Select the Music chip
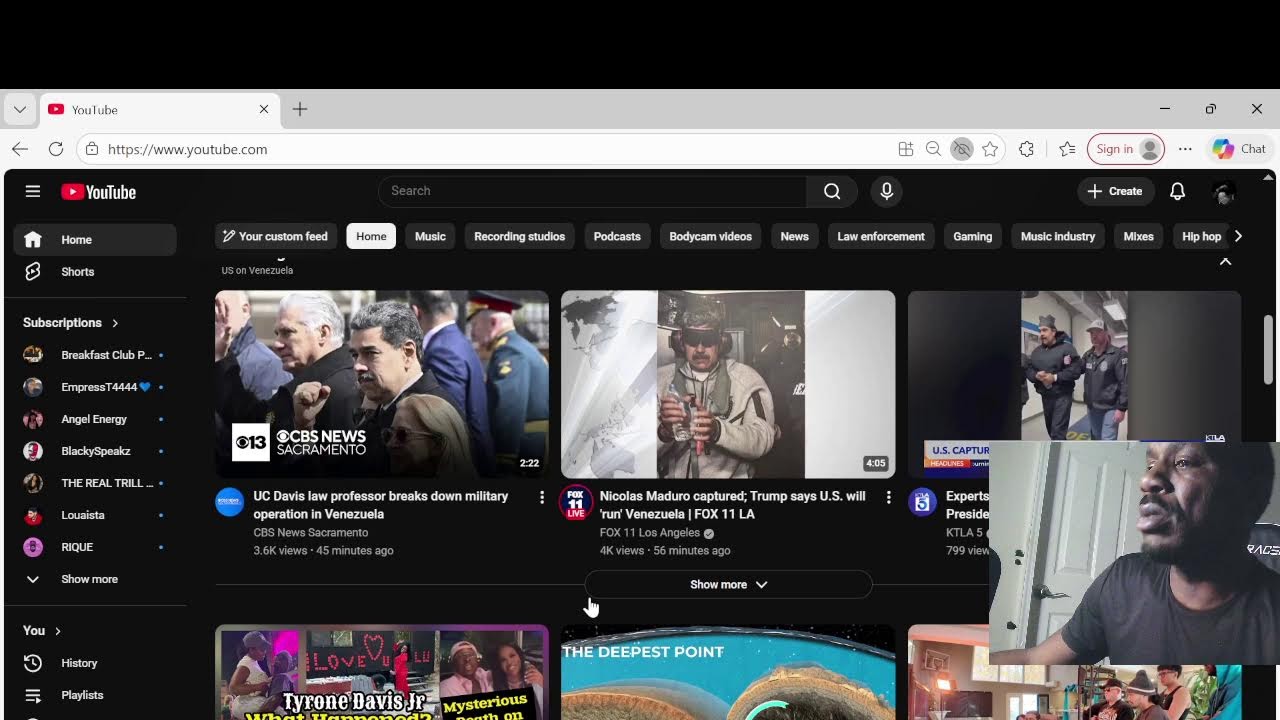 click(430, 237)
